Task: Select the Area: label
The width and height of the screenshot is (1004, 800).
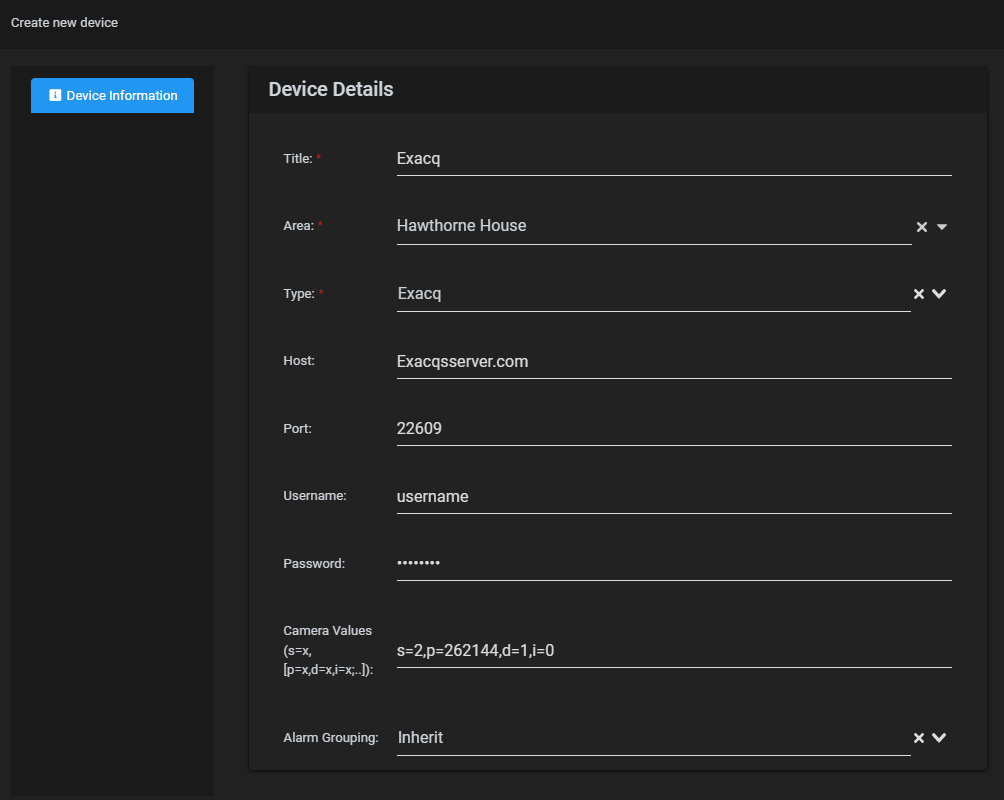Action: (298, 225)
